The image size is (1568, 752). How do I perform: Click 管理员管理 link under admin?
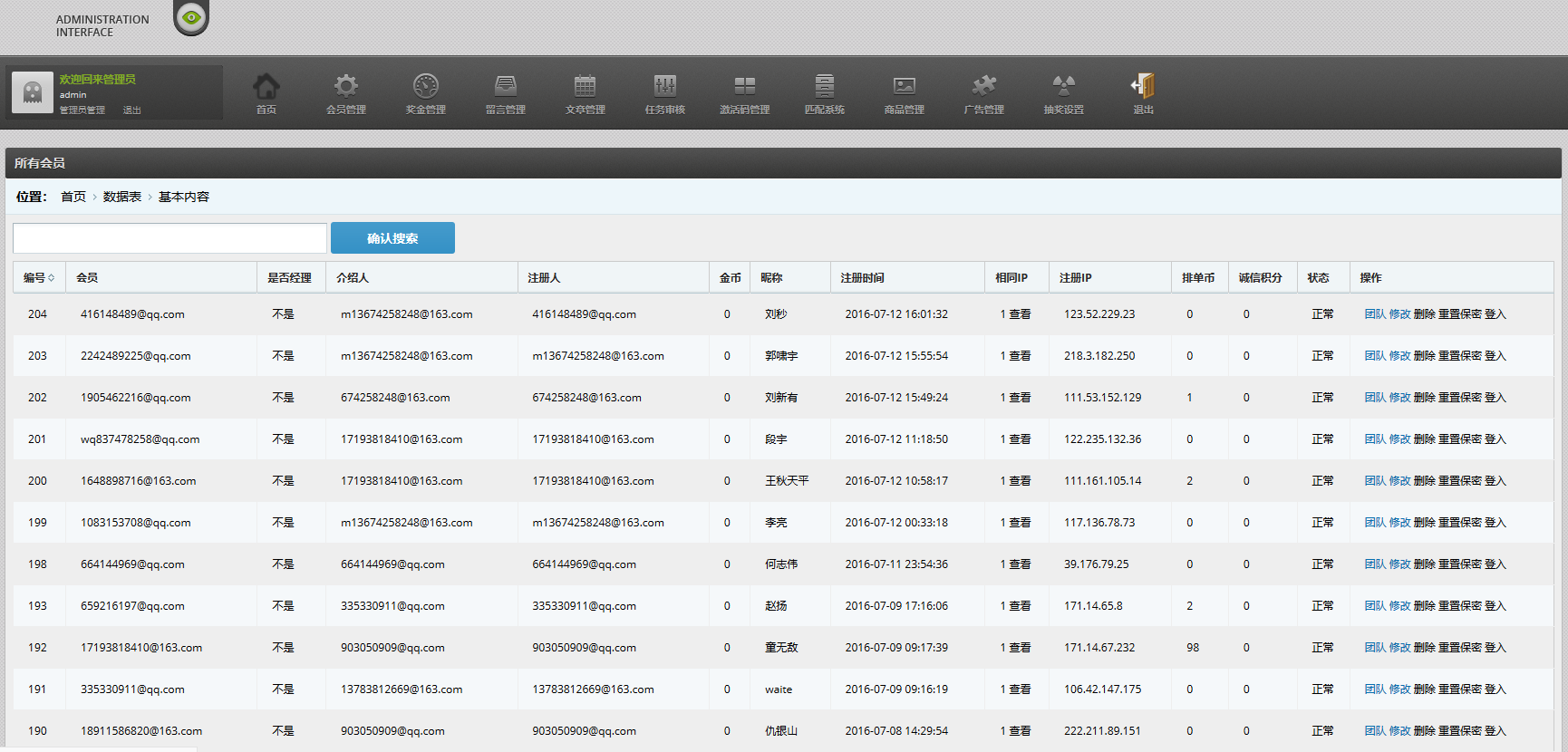(x=82, y=111)
